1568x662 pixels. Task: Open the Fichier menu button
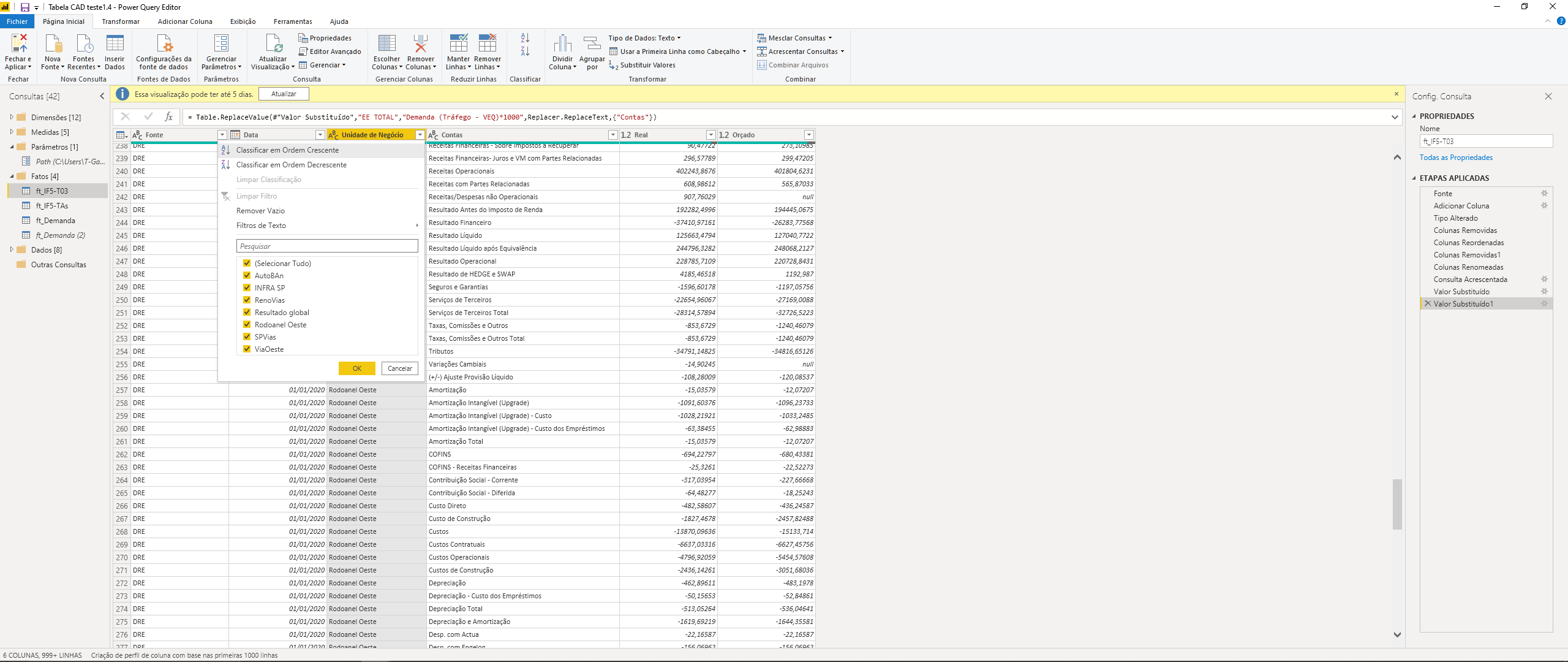(x=17, y=21)
